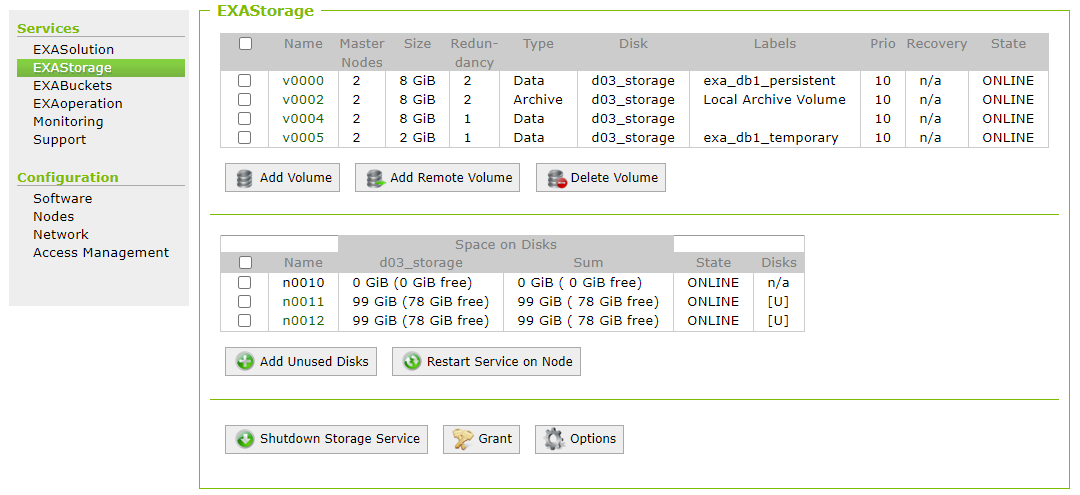The image size is (1080, 495).
Task: Click the Restart Service on Node icon
Action: [x=412, y=362]
